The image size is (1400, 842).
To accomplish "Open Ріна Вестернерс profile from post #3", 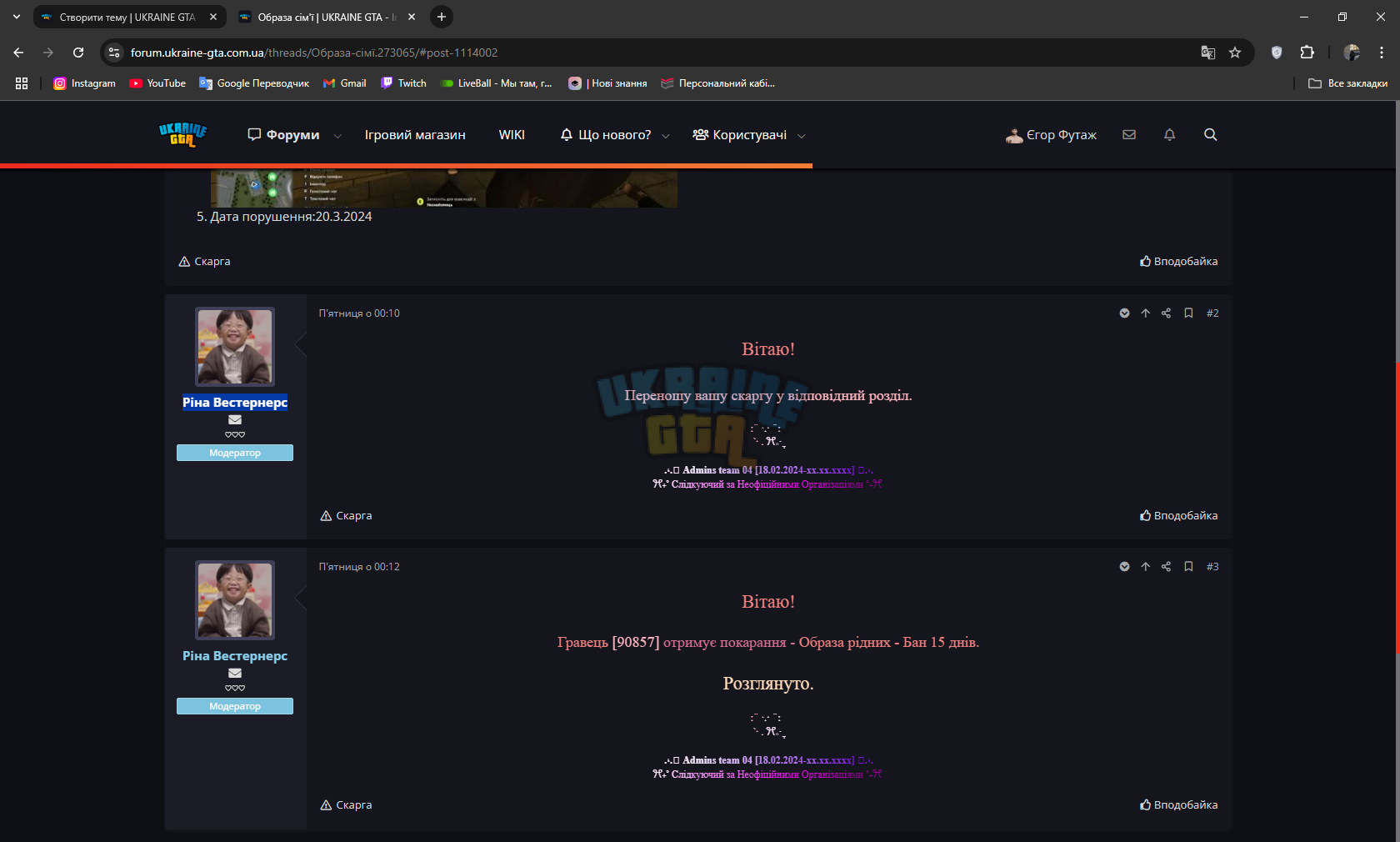I will point(235,656).
